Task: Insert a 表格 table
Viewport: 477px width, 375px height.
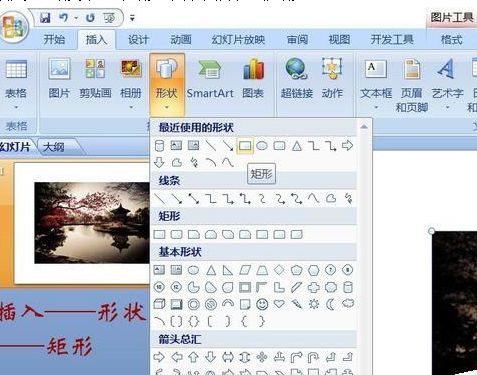Action: [16, 84]
